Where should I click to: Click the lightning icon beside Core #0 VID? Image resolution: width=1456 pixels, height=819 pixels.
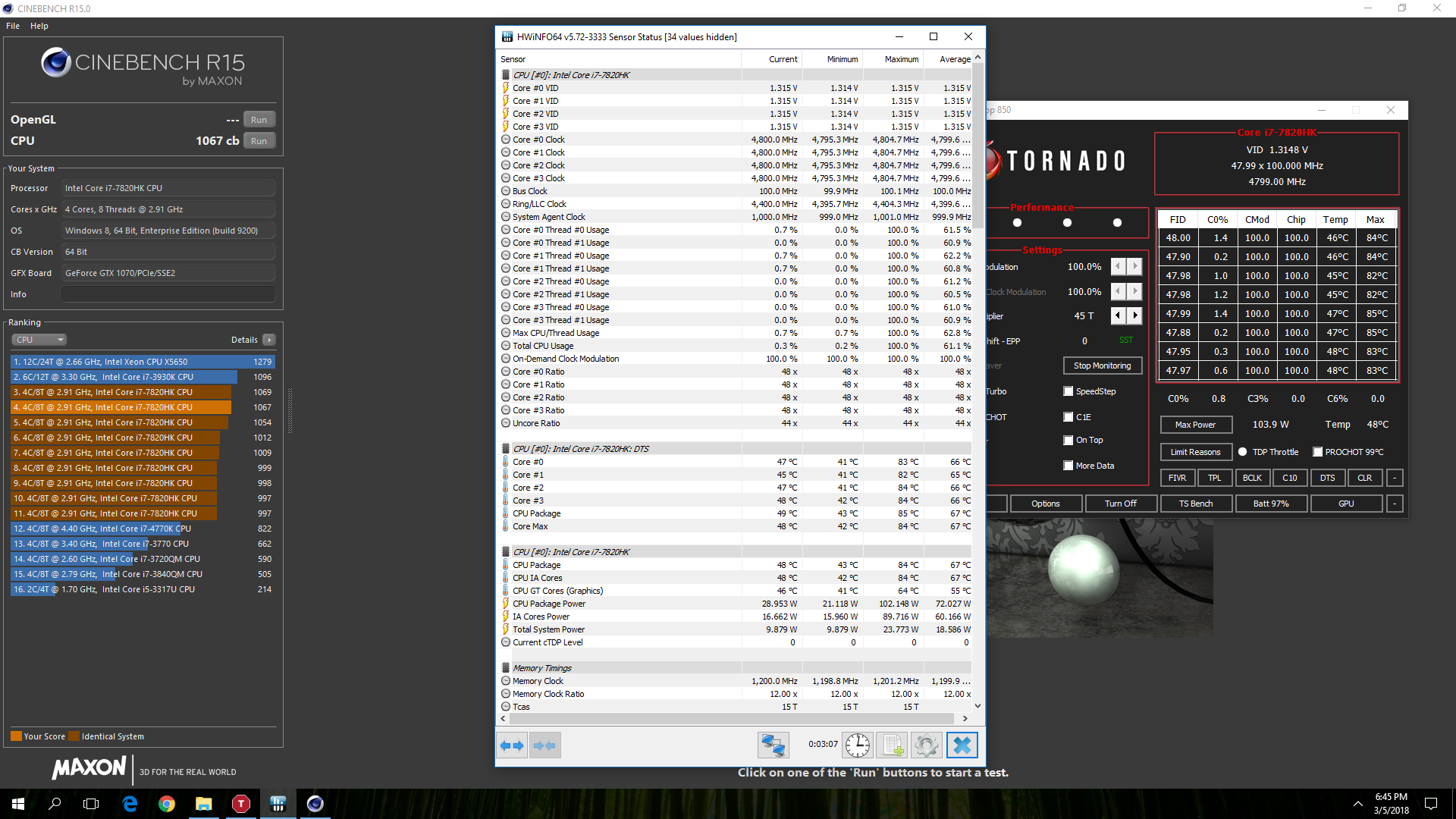[506, 88]
